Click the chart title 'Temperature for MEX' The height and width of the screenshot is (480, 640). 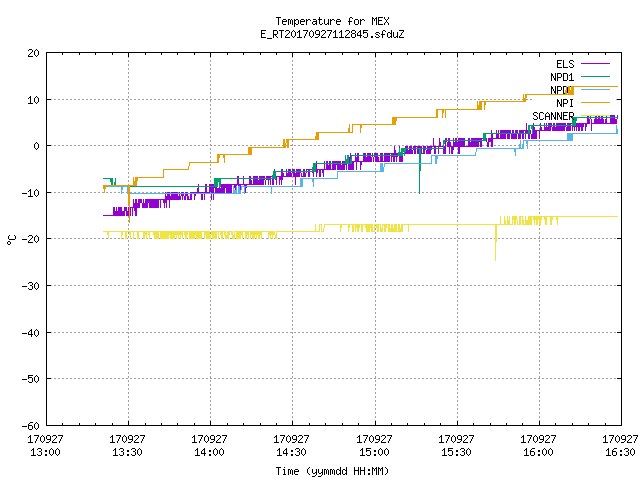(x=332, y=21)
